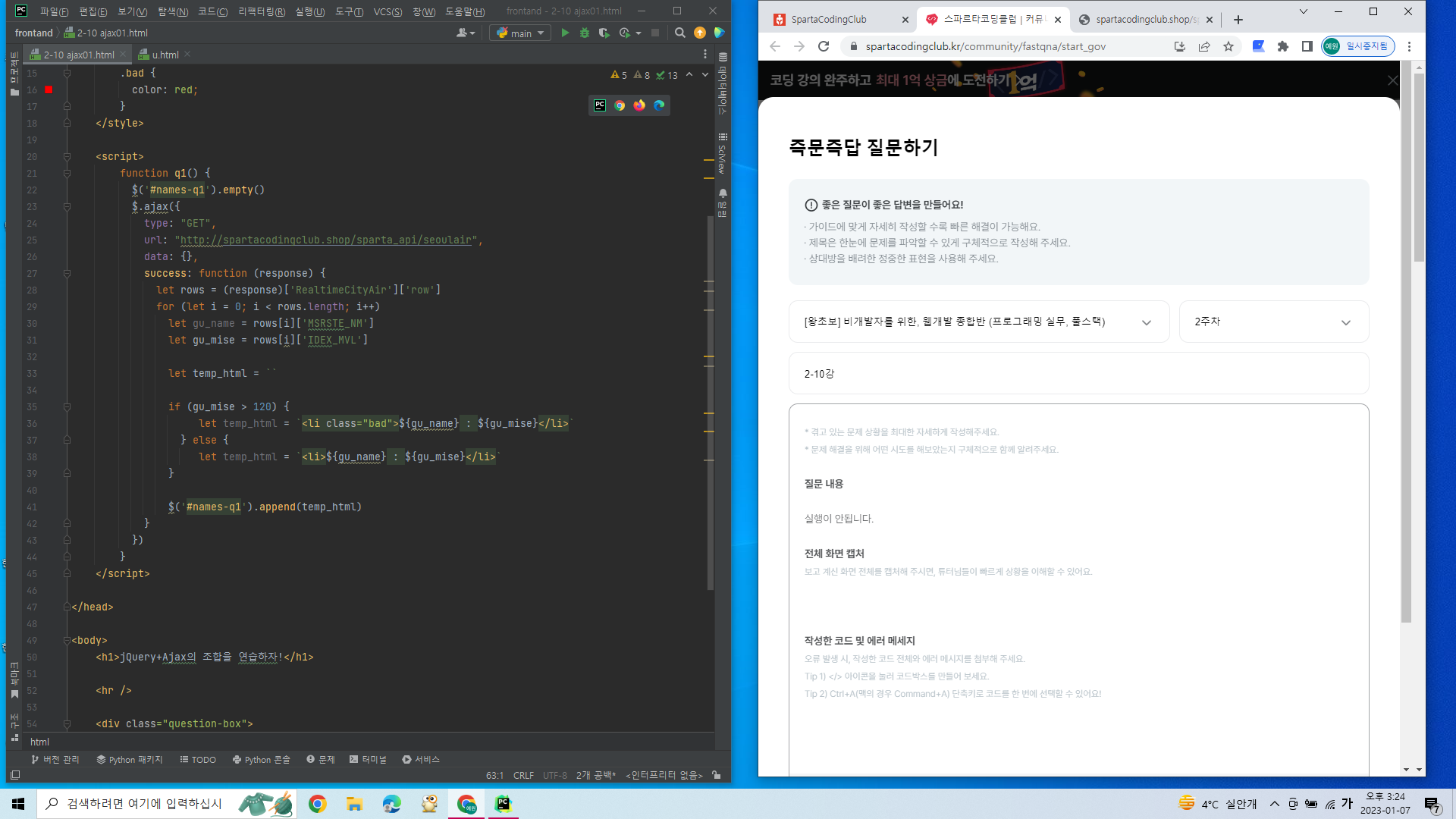Screen dimensions: 1456x819
Task: Click the question body text area at 실행이 안됩니다
Action: point(839,519)
